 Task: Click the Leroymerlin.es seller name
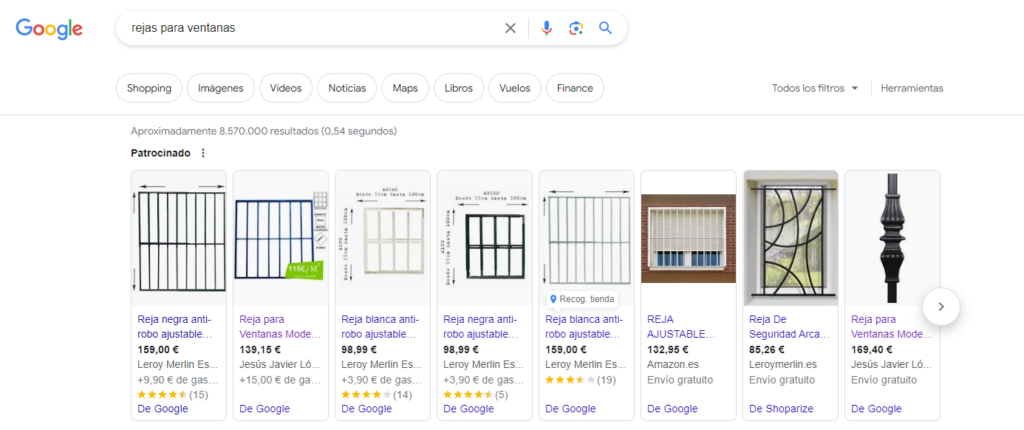(x=783, y=365)
